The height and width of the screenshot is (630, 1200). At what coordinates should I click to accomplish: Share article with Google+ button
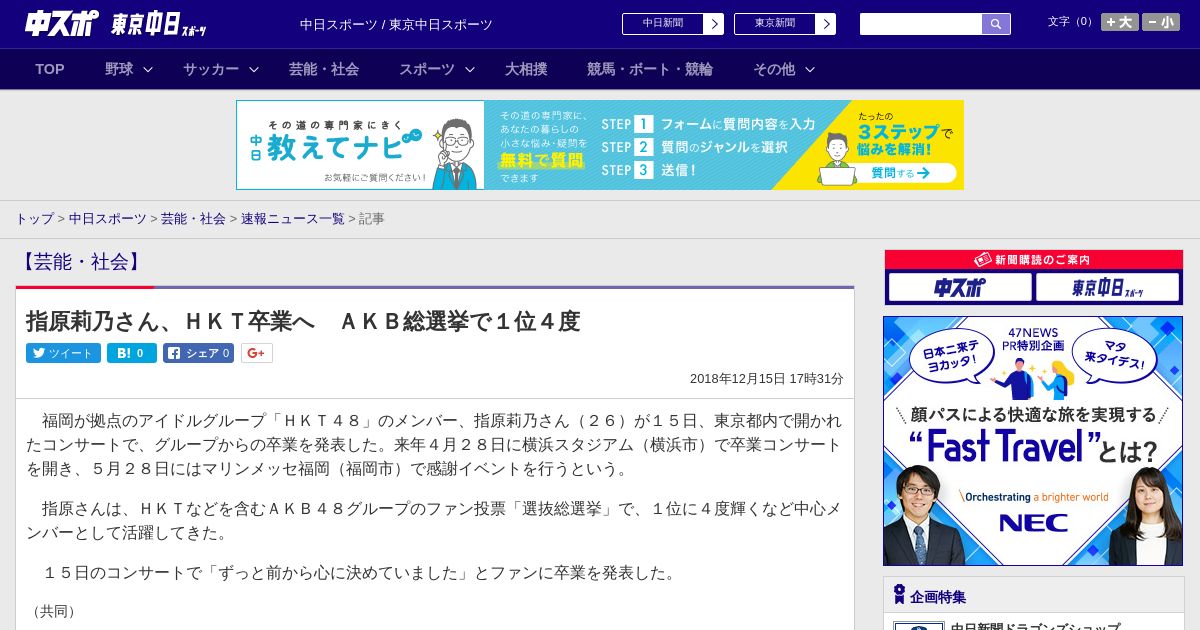257,353
